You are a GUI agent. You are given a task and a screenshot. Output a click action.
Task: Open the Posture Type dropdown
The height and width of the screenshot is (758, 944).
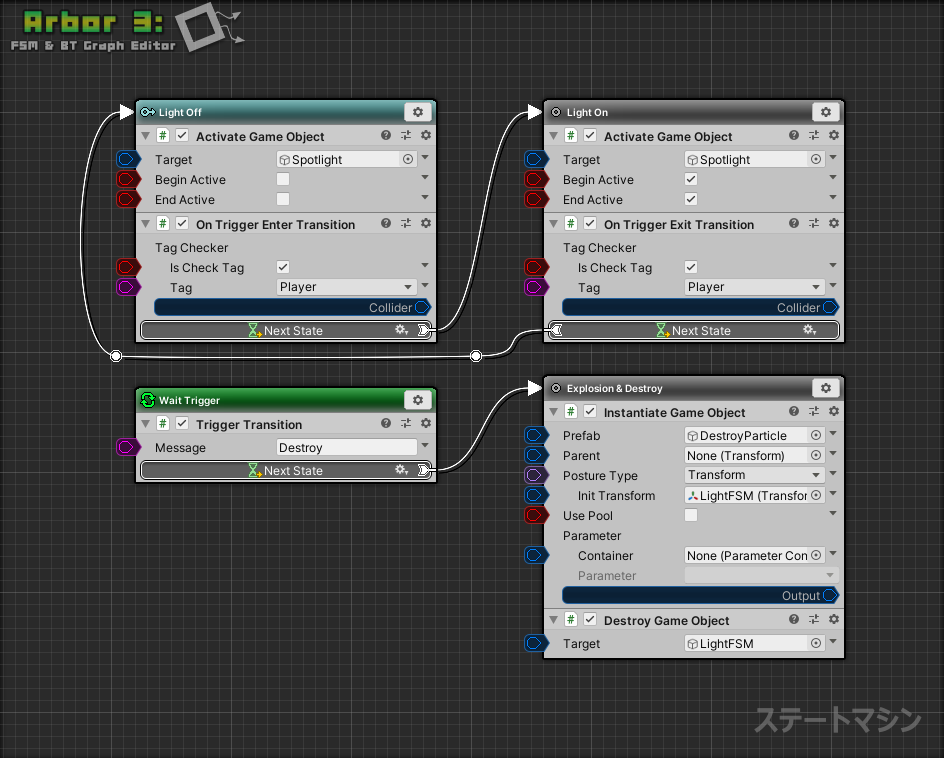(x=754, y=475)
